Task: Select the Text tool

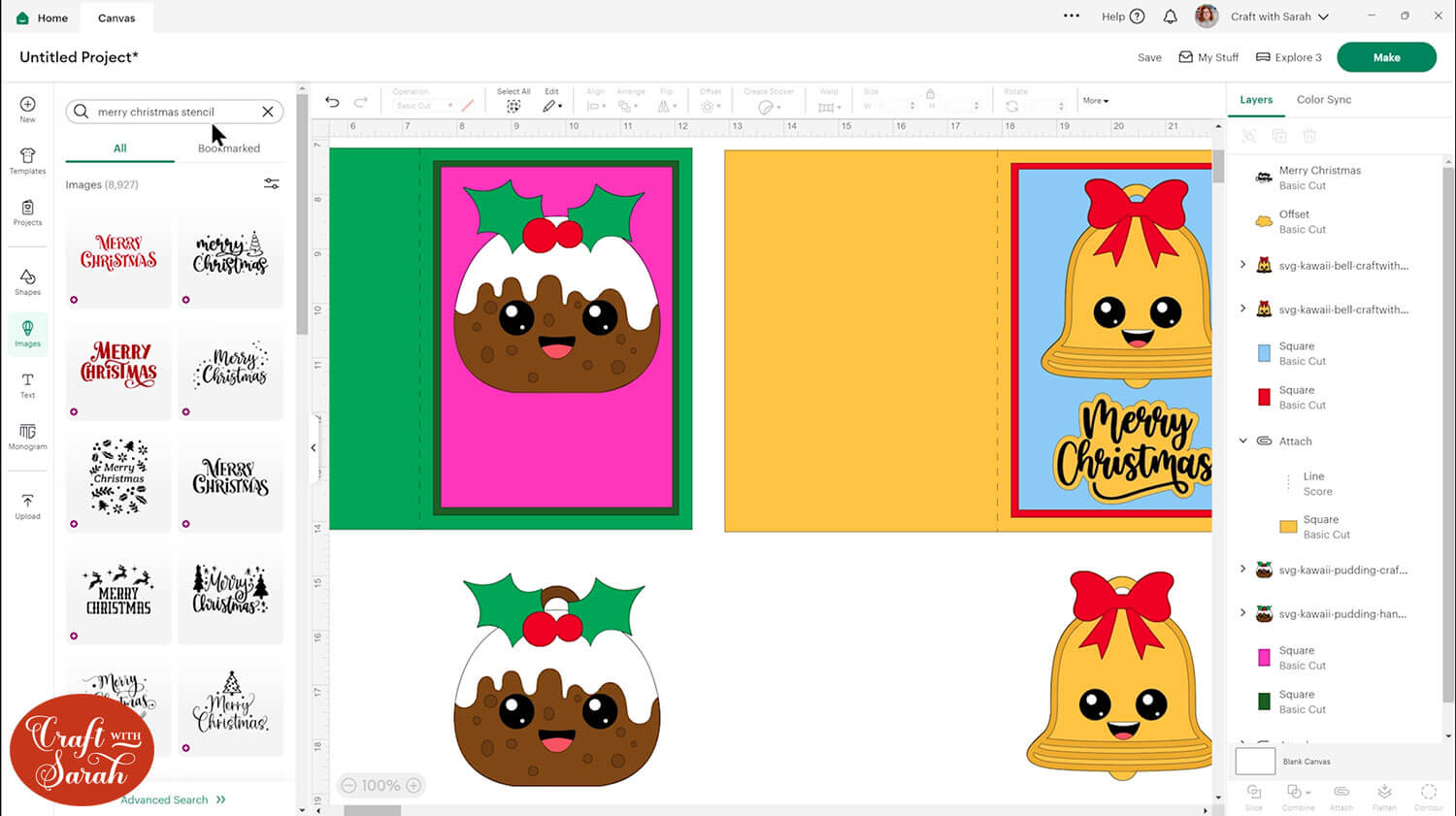Action: click(x=27, y=385)
